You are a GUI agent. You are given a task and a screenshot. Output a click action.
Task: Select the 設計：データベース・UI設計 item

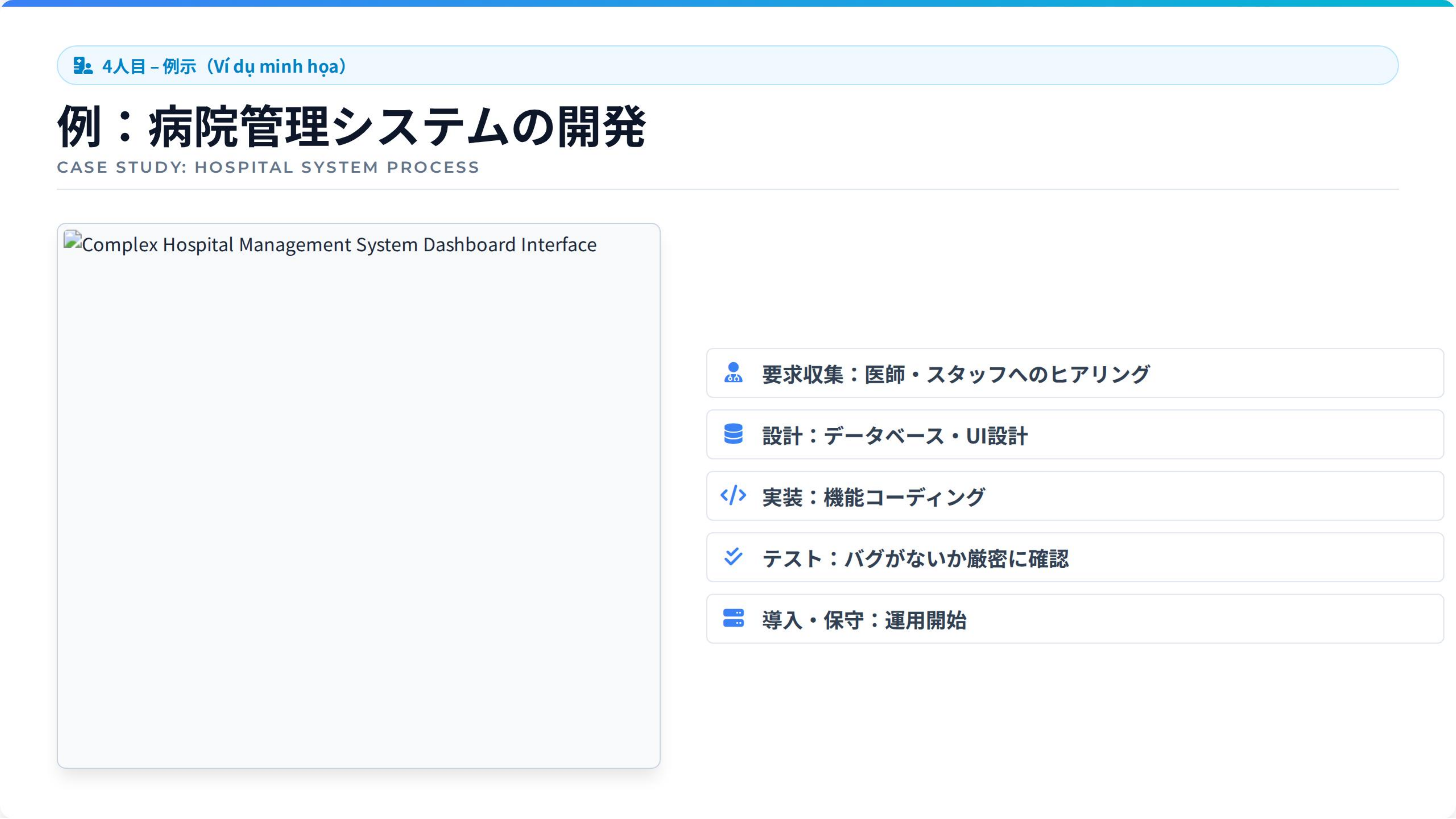click(894, 436)
